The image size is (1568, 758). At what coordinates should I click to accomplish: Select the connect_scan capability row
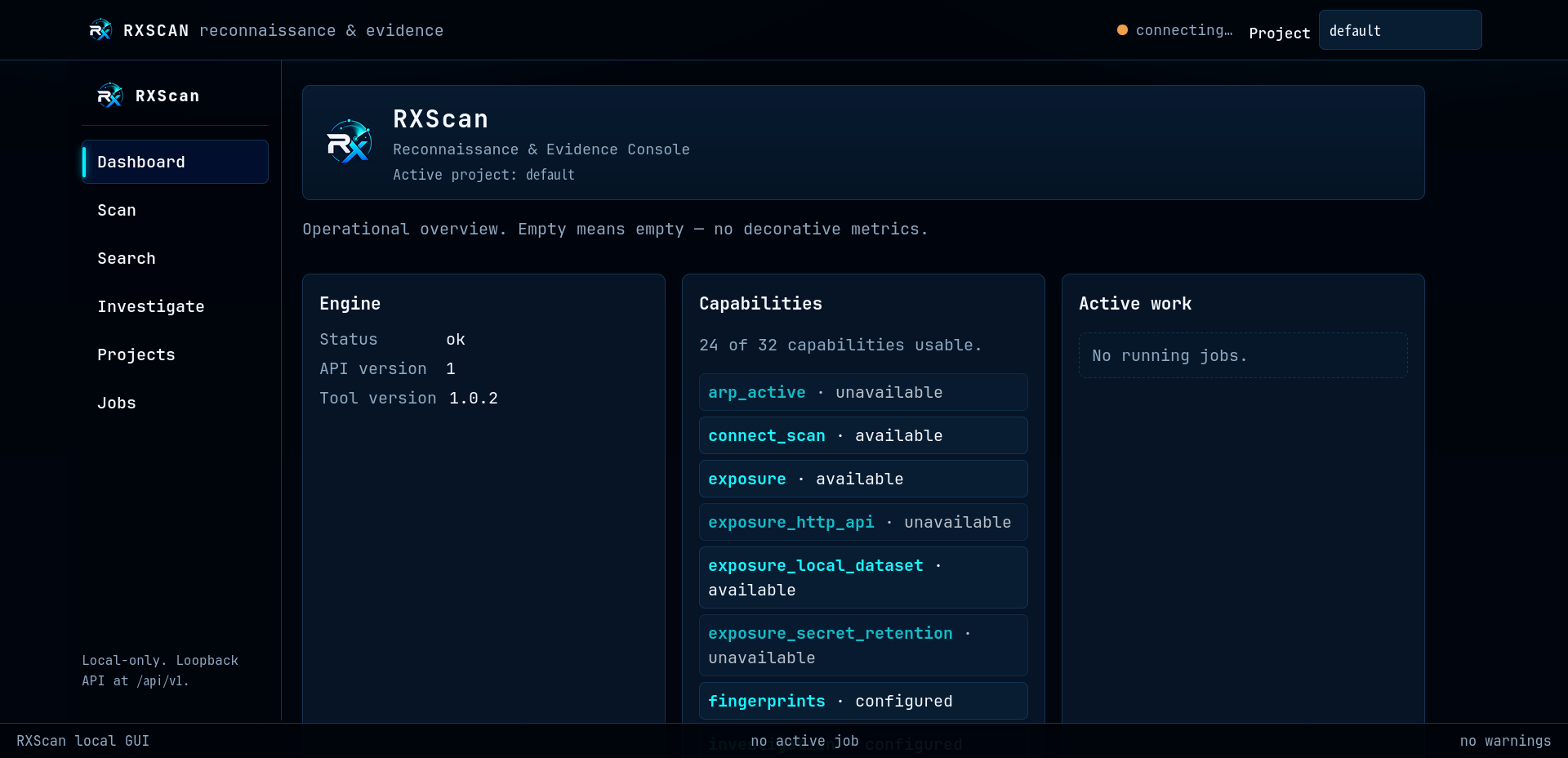[863, 435]
